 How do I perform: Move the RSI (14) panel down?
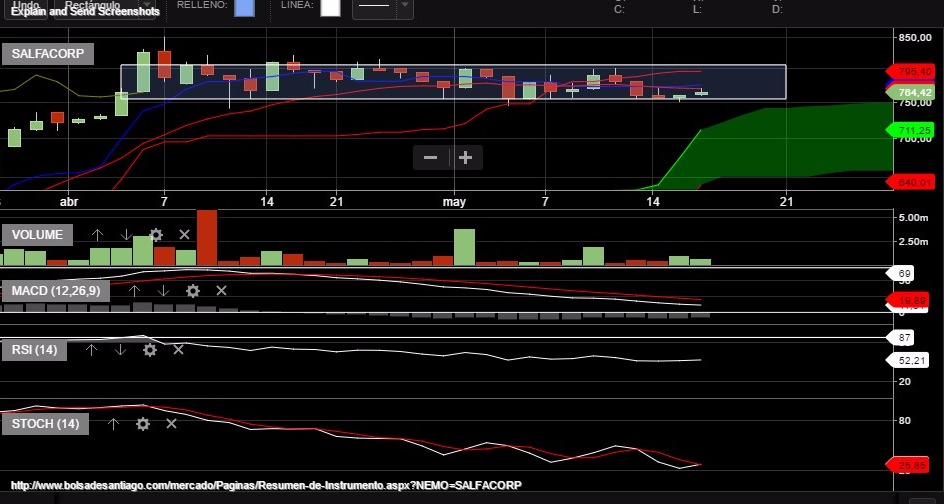120,349
